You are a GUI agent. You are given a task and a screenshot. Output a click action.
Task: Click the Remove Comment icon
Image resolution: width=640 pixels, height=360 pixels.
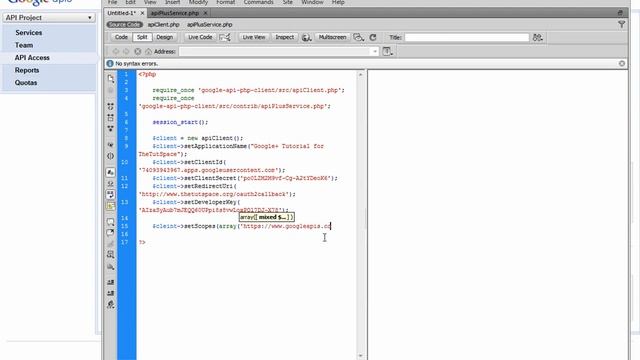coord(111,233)
